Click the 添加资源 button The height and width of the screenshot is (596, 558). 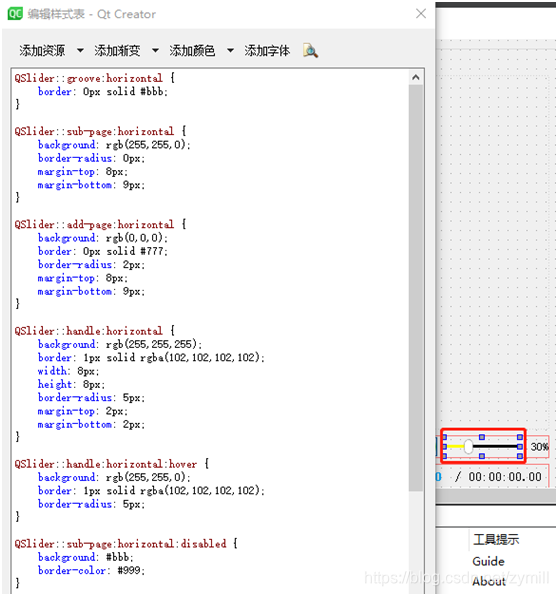coord(42,50)
